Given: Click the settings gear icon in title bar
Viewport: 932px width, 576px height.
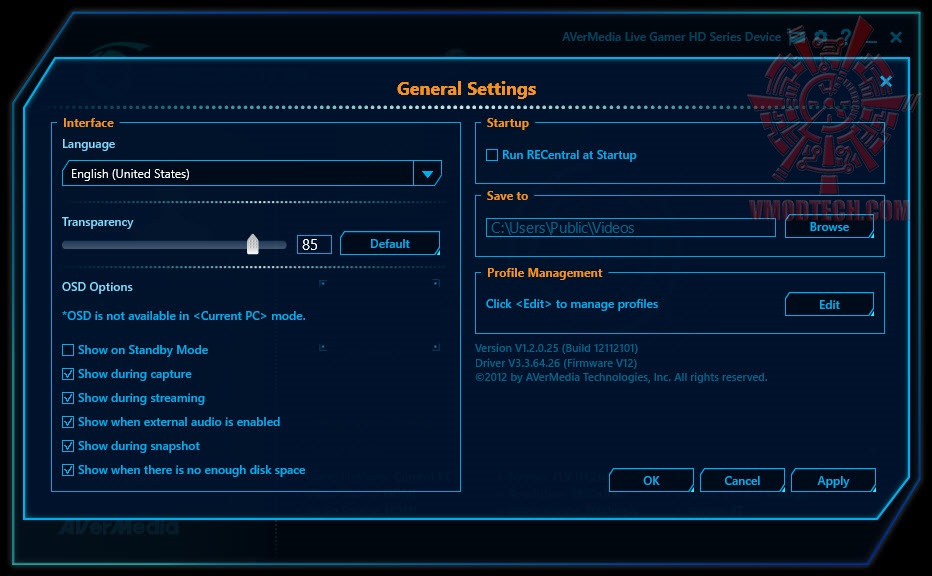Looking at the screenshot, I should [x=821, y=37].
